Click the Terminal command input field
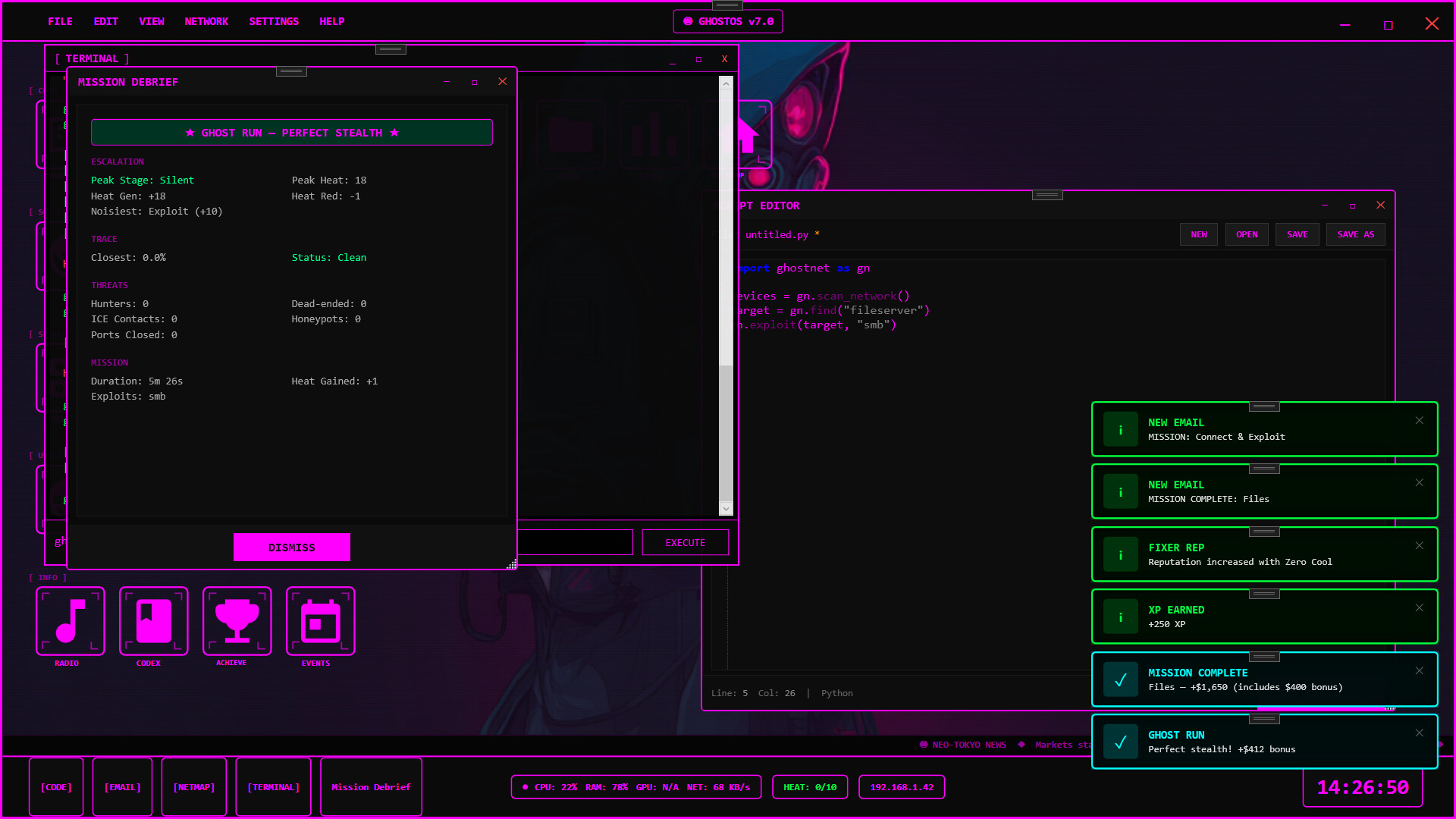This screenshot has height=819, width=1456. click(x=575, y=542)
